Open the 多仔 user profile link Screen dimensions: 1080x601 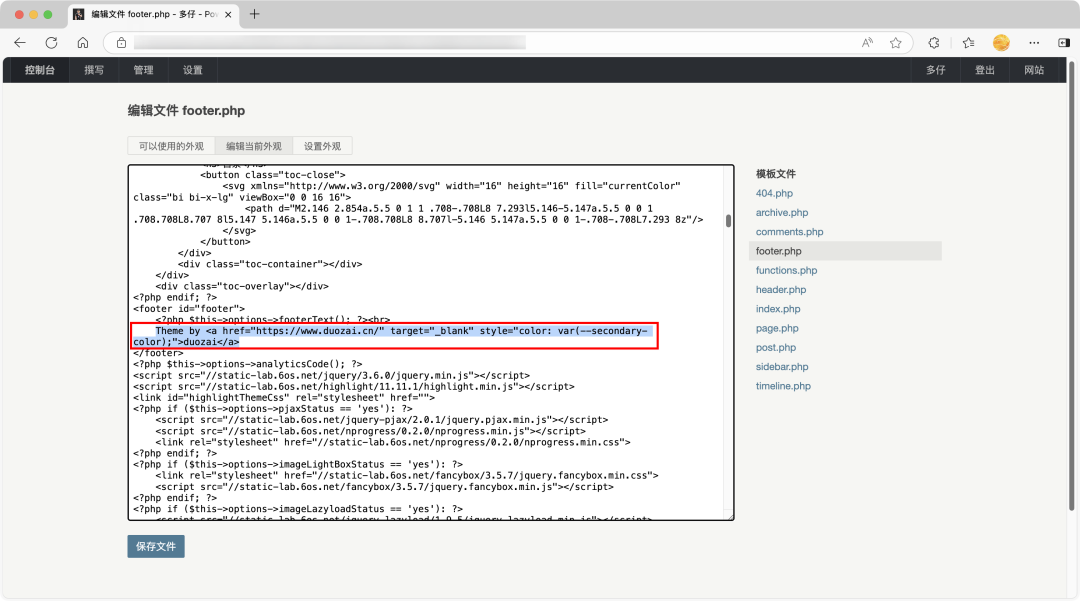(935, 70)
